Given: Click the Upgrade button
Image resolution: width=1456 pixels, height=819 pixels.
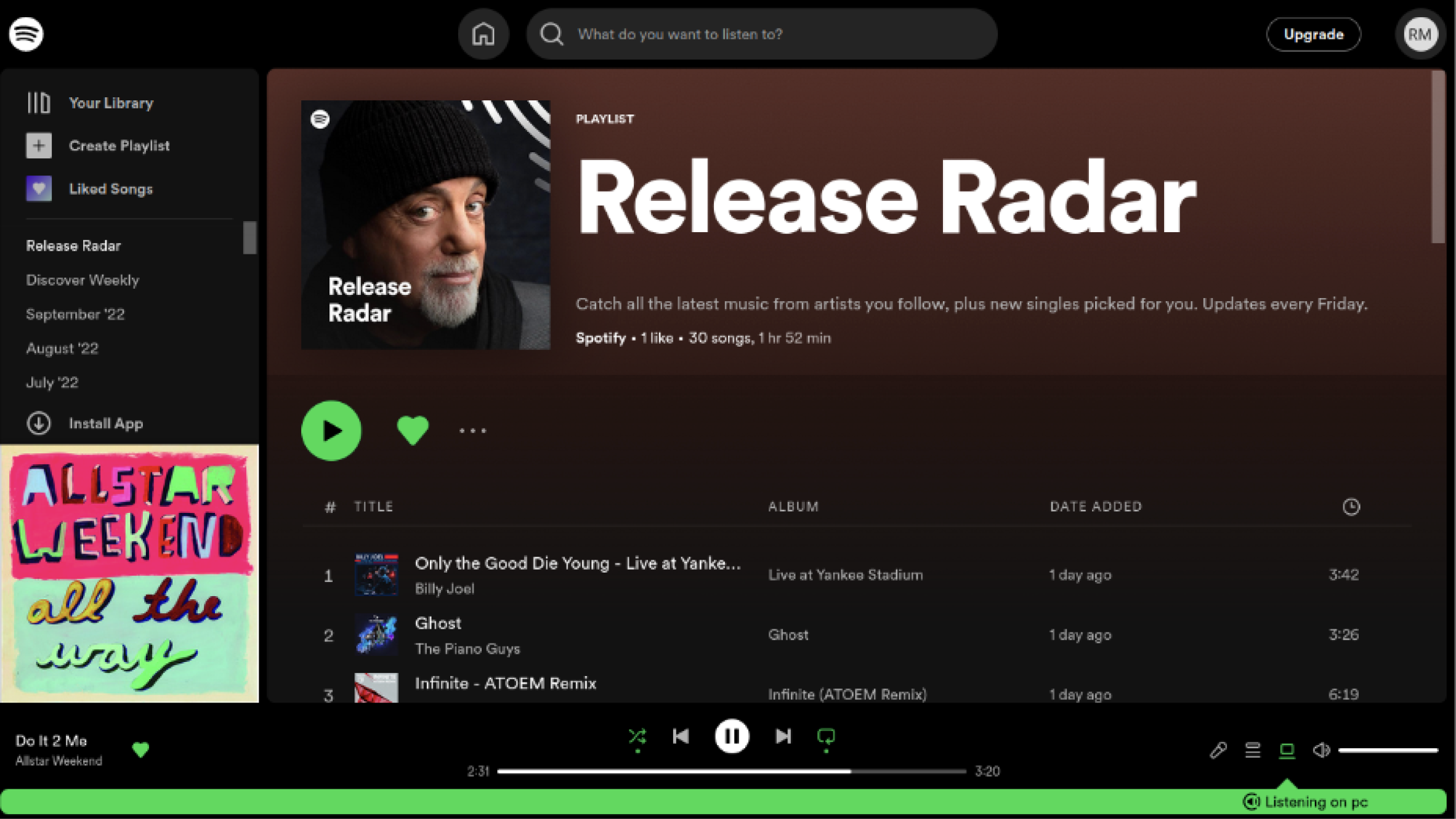Looking at the screenshot, I should pos(1314,34).
